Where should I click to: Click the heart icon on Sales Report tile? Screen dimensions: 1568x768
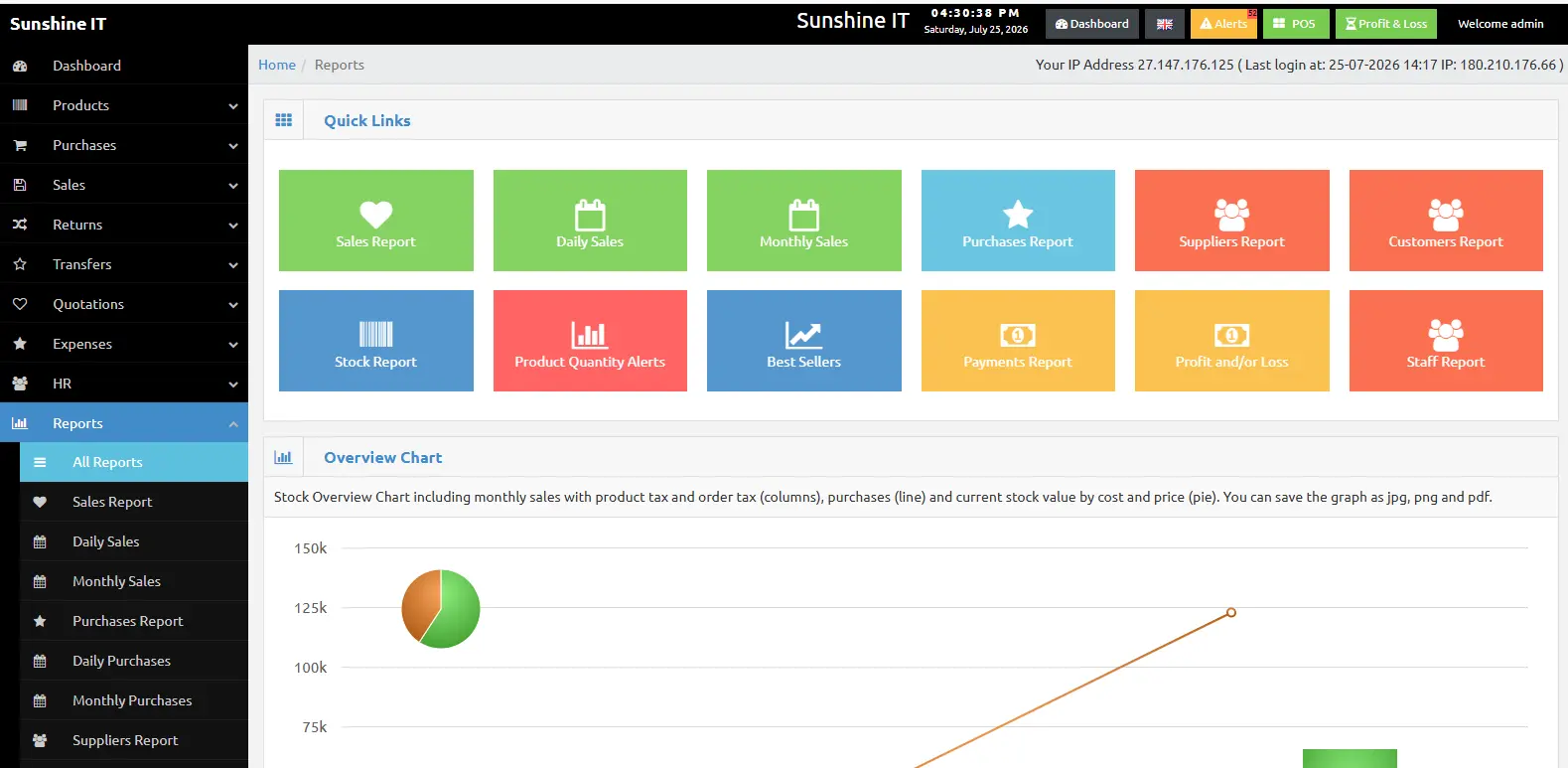(x=375, y=214)
